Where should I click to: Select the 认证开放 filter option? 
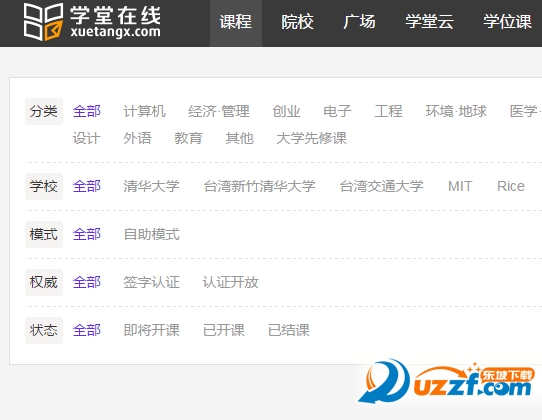[x=231, y=282]
